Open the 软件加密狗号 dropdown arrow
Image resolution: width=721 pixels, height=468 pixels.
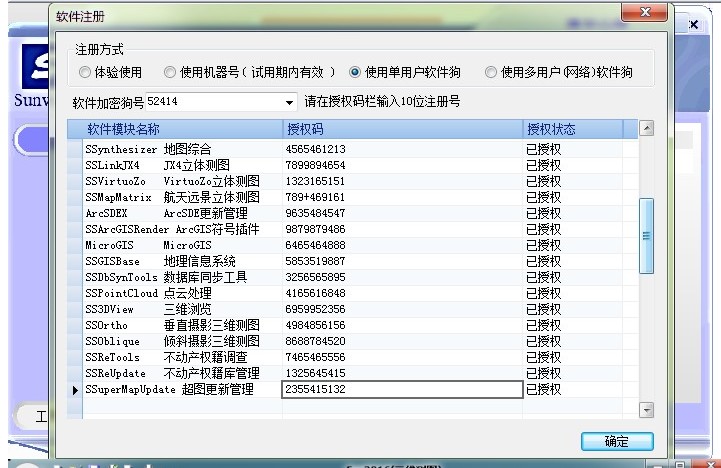point(290,102)
